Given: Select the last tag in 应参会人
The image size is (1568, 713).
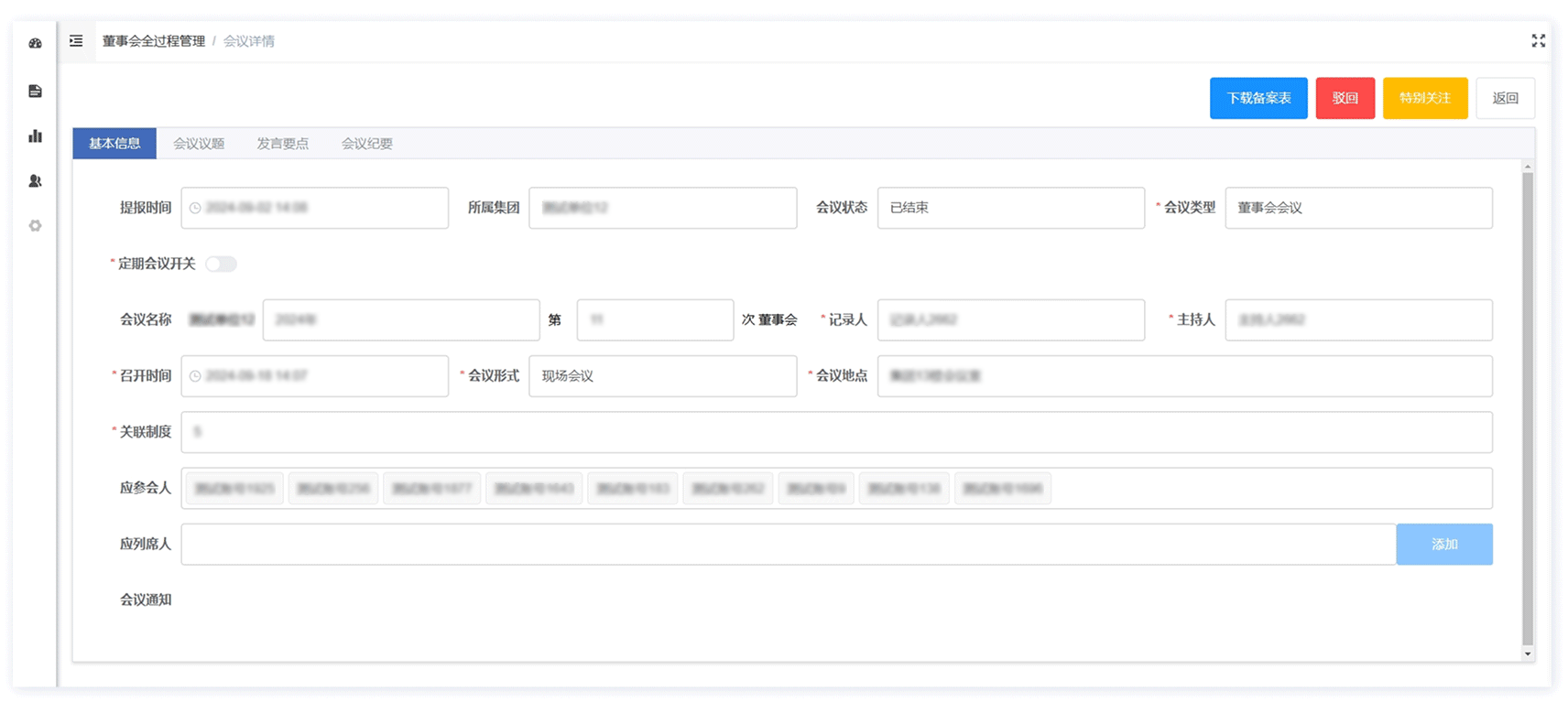Looking at the screenshot, I should pyautogui.click(x=1003, y=489).
